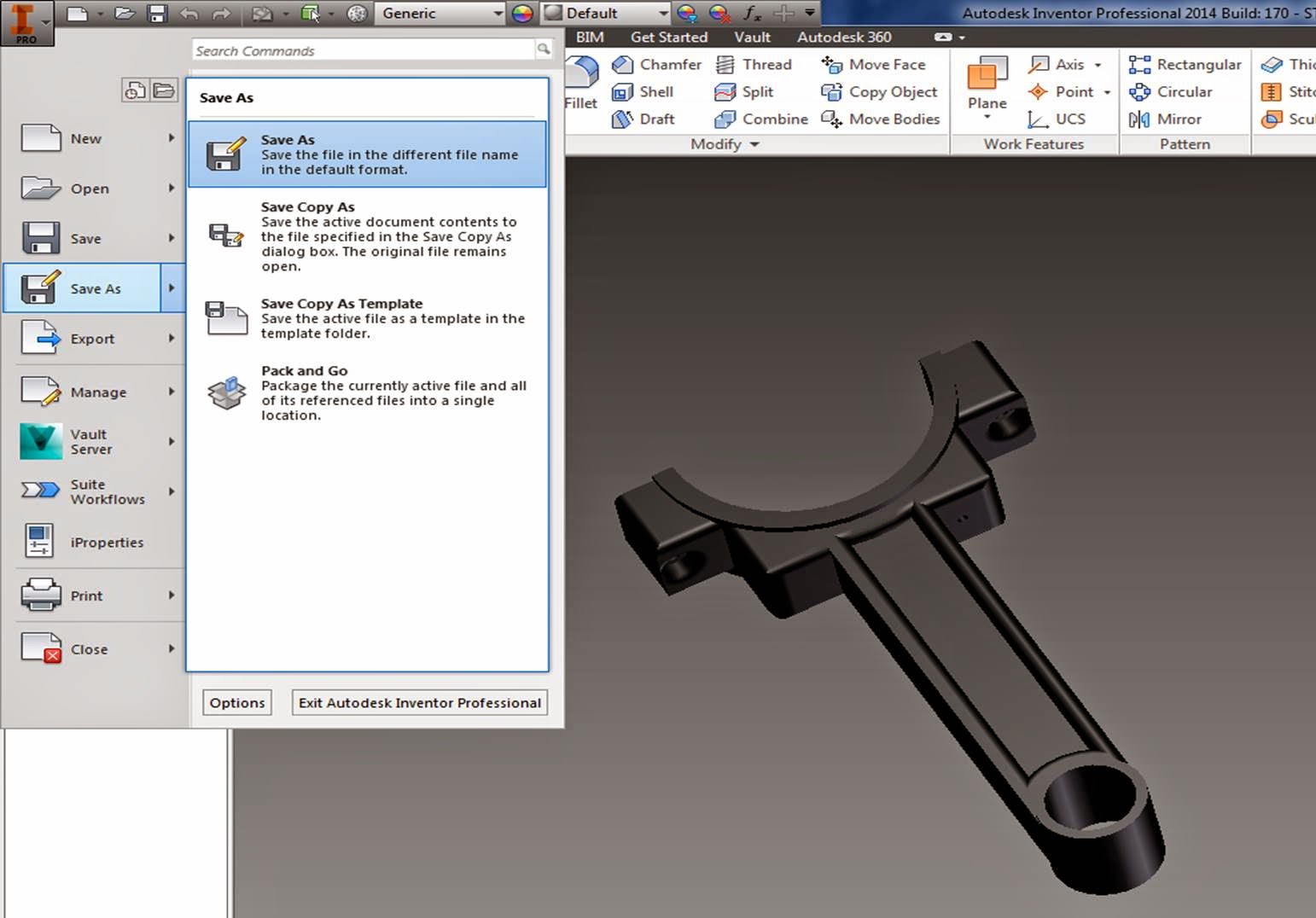Viewport: 1316px width, 918px height.
Task: Select the Chamfer tool
Action: click(x=657, y=64)
